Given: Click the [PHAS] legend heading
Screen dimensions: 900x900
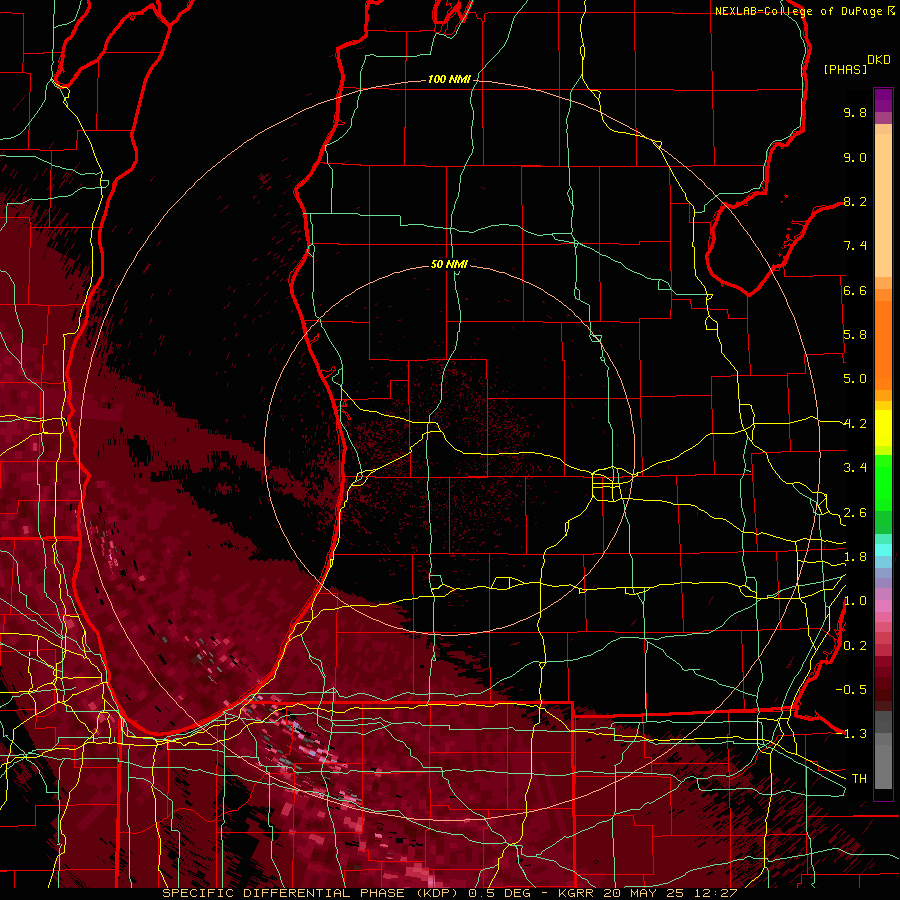Looking at the screenshot, I should (845, 69).
